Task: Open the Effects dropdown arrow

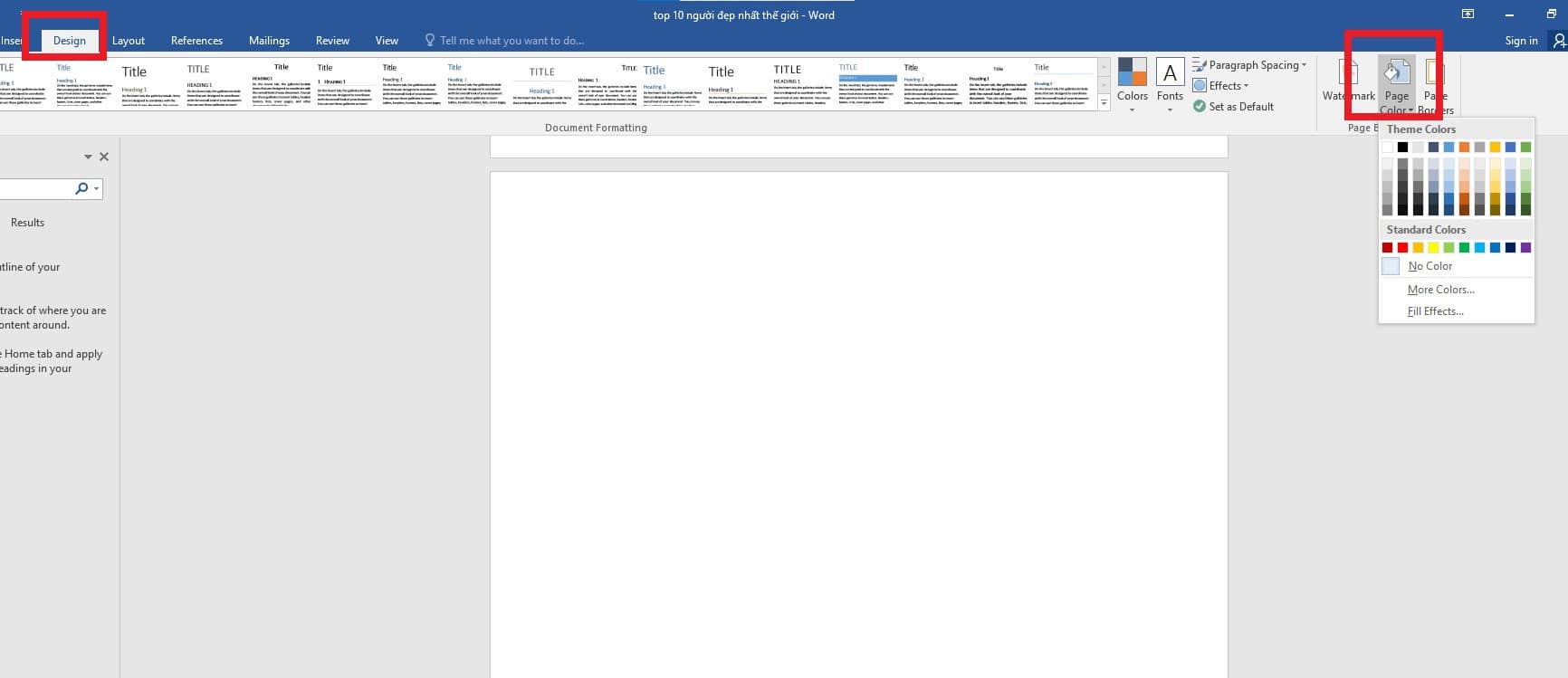Action: tap(1246, 86)
